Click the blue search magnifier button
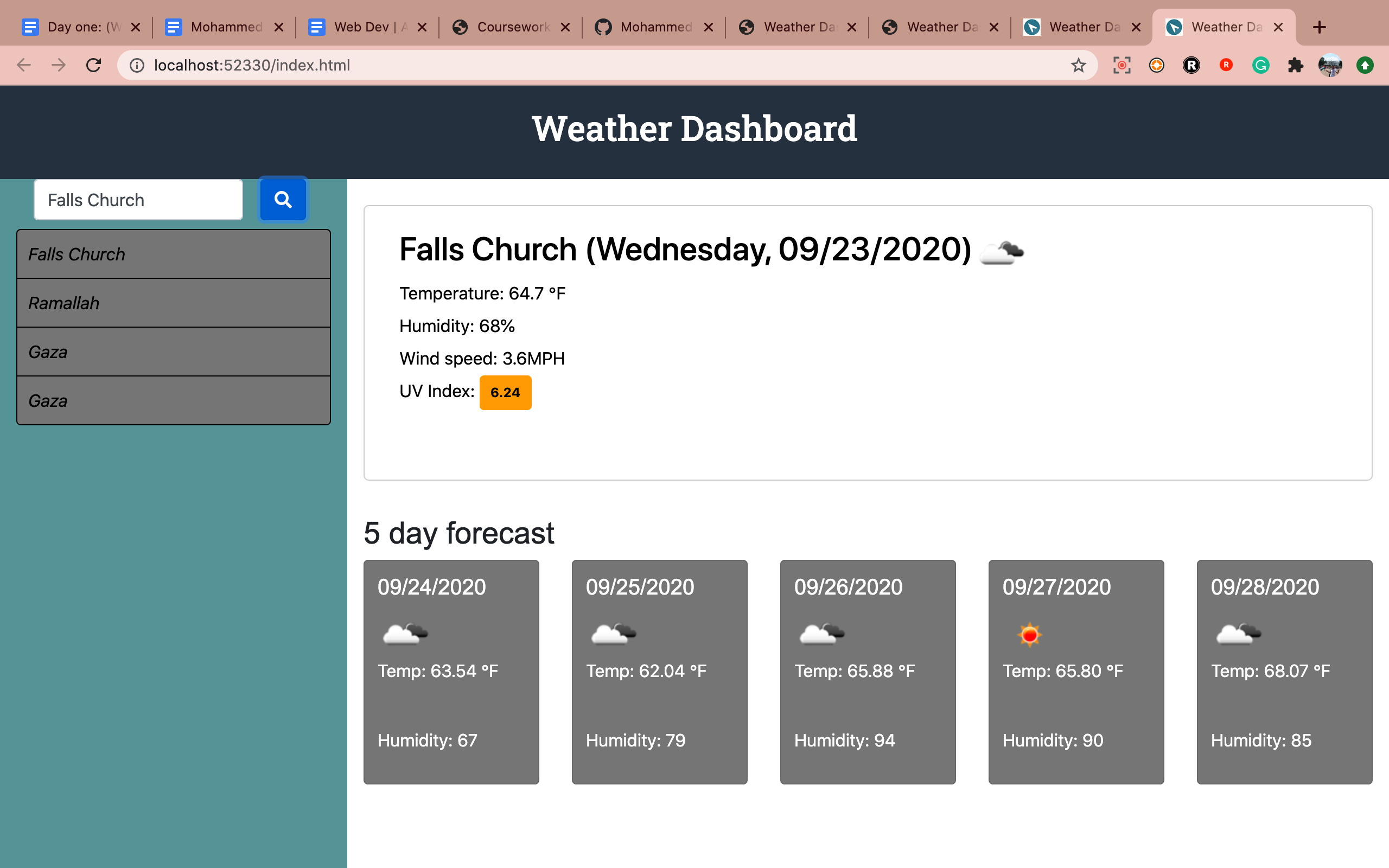 coord(283,199)
